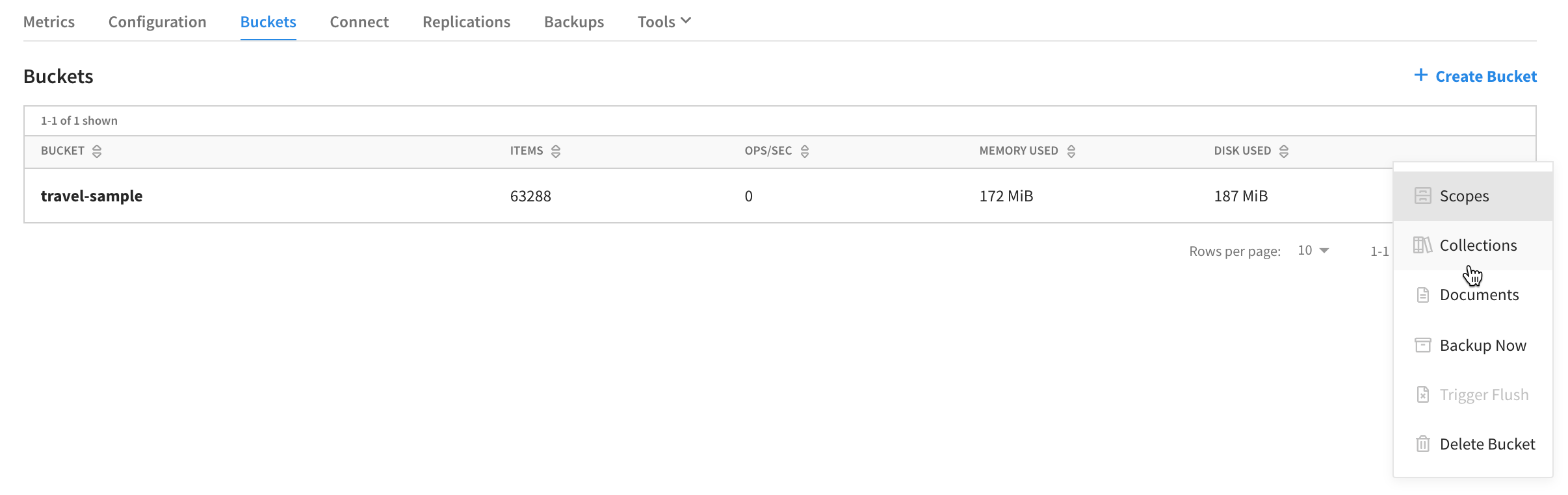Click the Collections library icon

(x=1423, y=245)
